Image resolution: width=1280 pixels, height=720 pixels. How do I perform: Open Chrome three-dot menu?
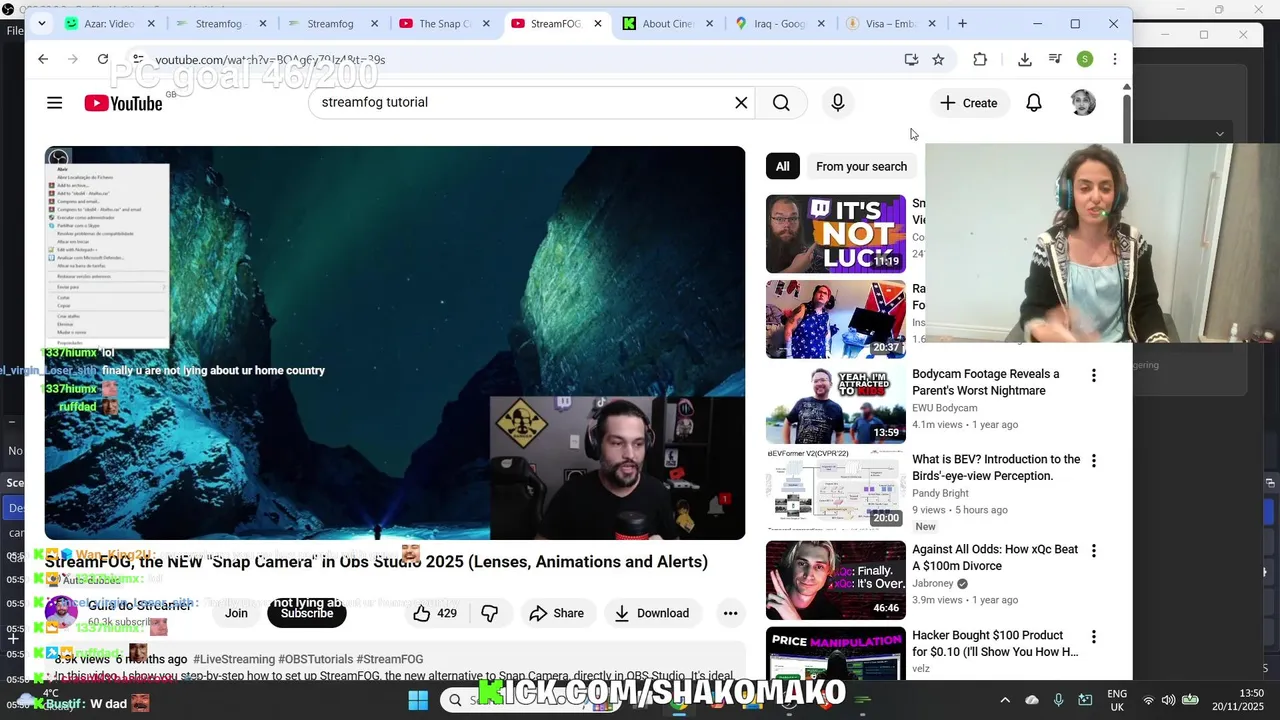click(x=1115, y=60)
